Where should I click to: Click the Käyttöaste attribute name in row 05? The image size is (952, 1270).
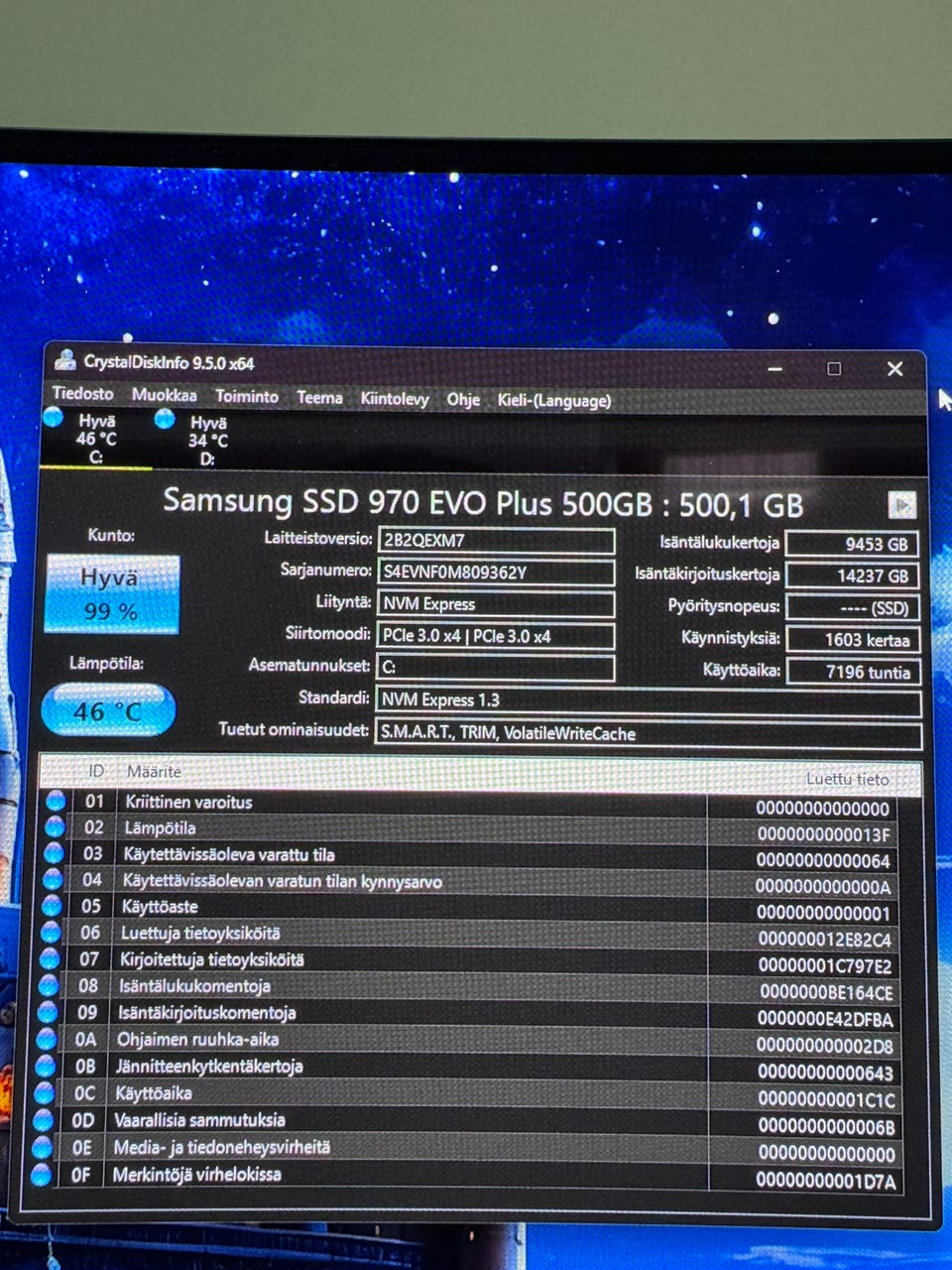coord(160,906)
